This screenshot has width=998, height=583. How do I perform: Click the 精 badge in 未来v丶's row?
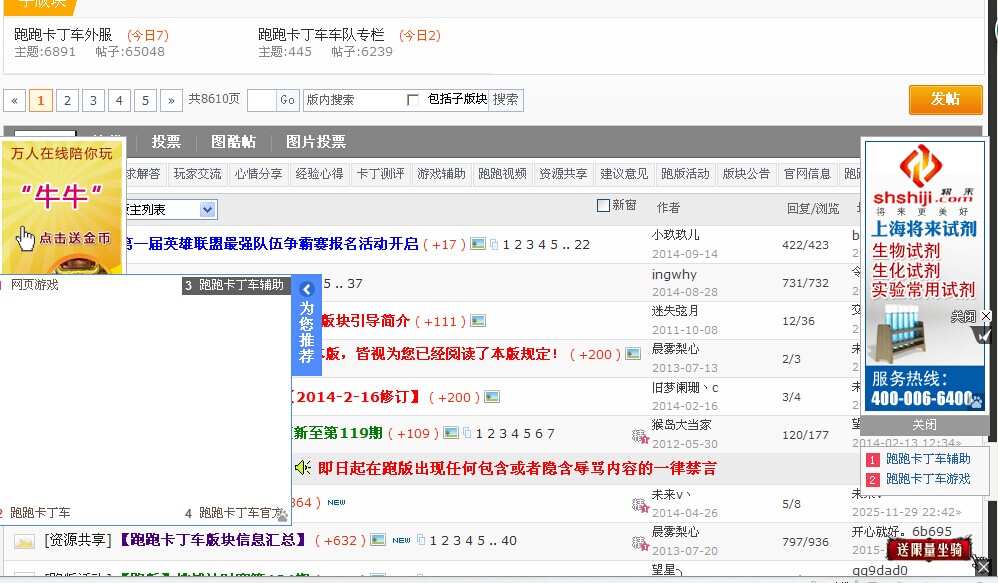[640, 505]
